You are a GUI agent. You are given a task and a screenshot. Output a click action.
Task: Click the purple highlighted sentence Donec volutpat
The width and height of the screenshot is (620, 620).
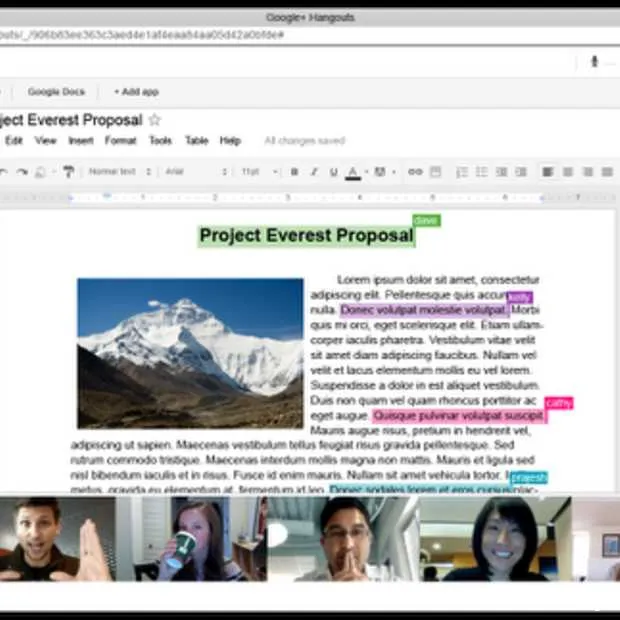pyautogui.click(x=424, y=310)
